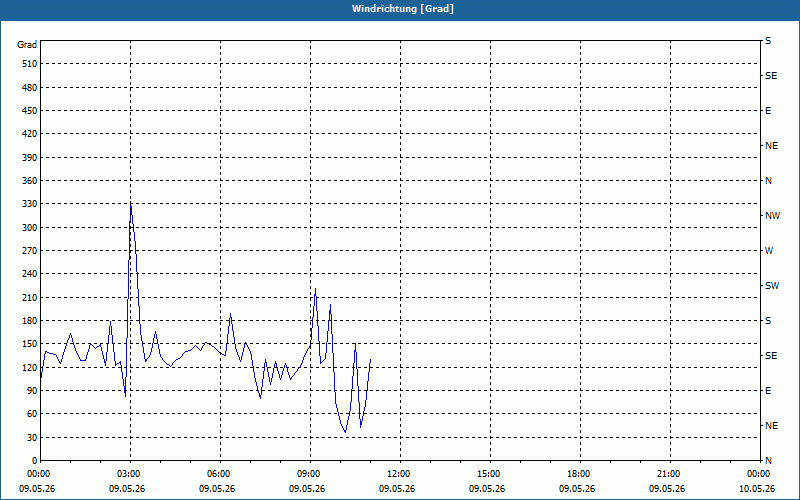Click the SW compass label
Screen dimensions: 800x500
point(772,286)
